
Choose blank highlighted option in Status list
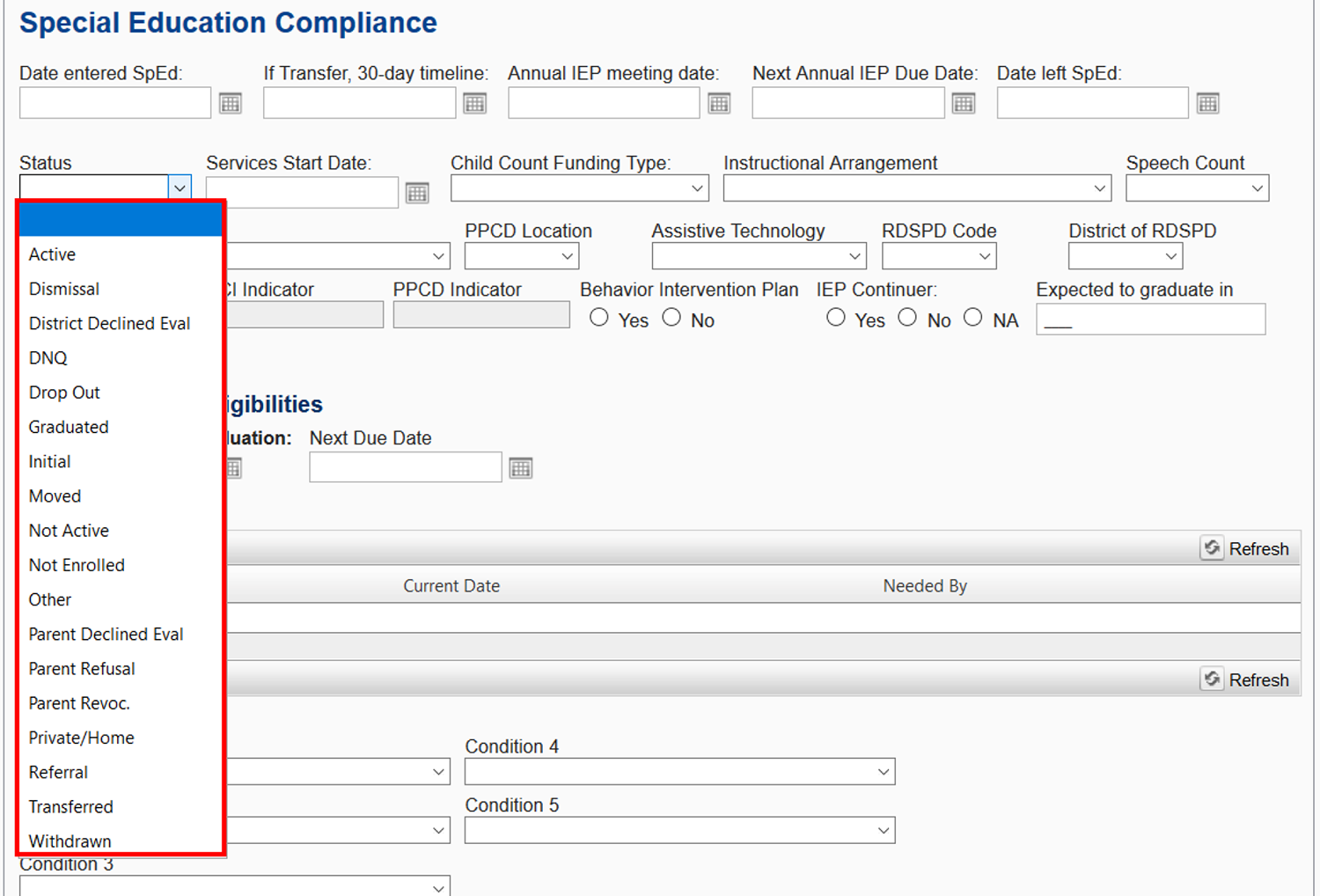(121, 220)
